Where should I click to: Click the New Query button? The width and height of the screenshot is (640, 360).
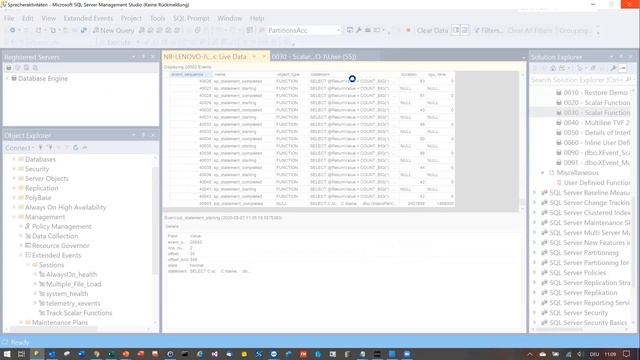click(113, 30)
